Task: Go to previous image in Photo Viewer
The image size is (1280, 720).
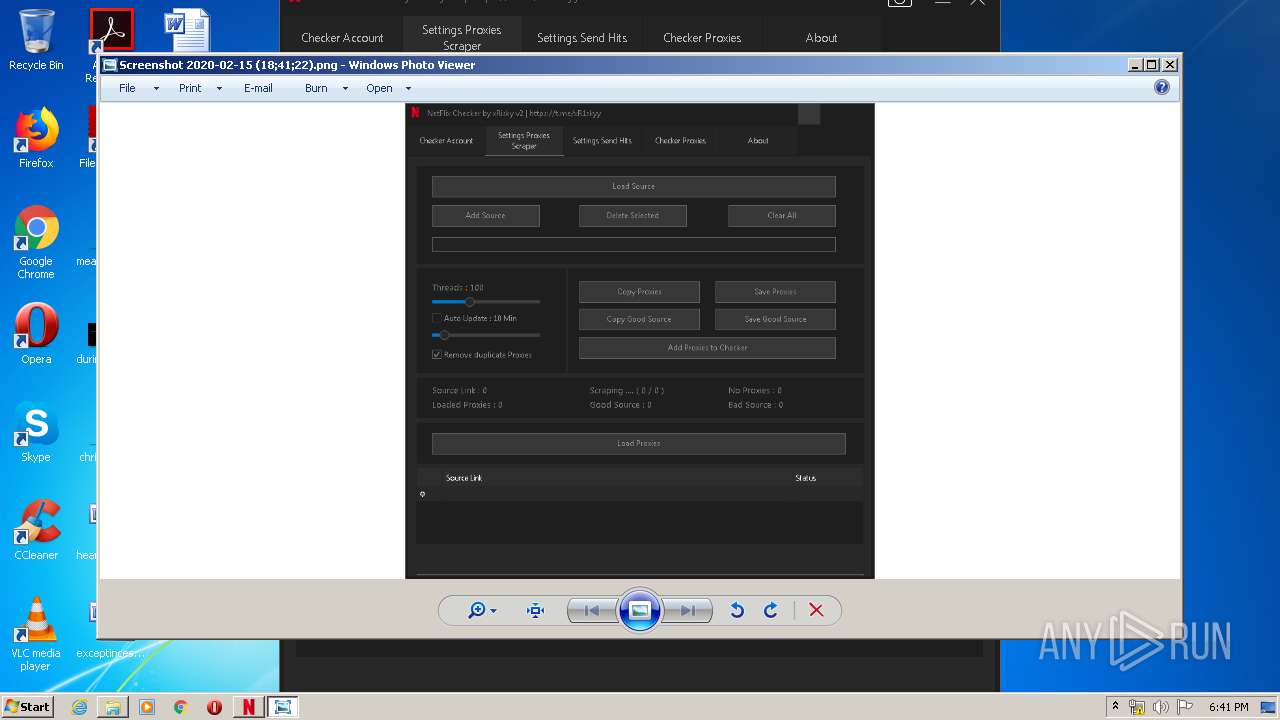Action: (591, 610)
